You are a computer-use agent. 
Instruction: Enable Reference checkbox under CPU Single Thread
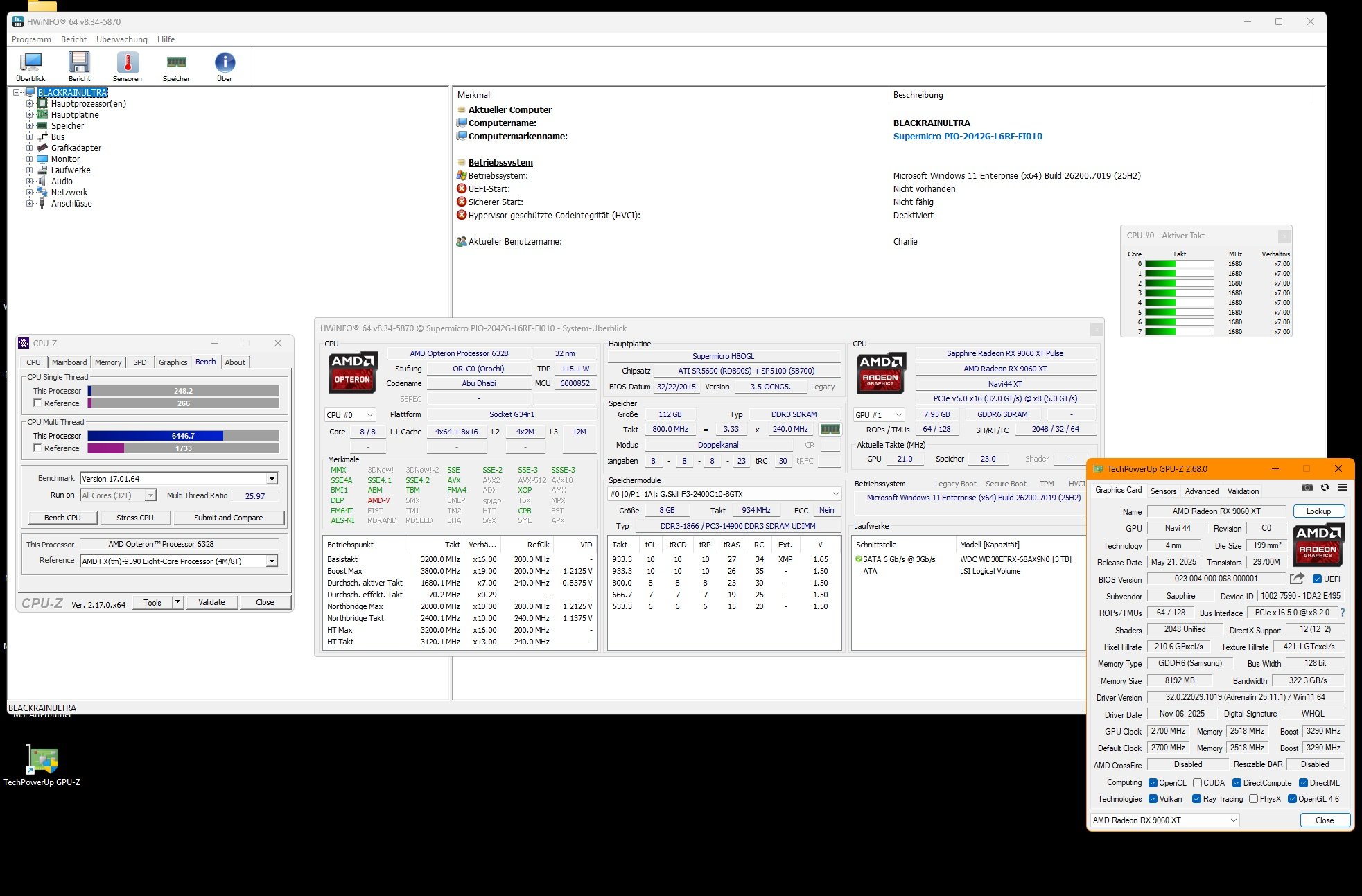(38, 403)
